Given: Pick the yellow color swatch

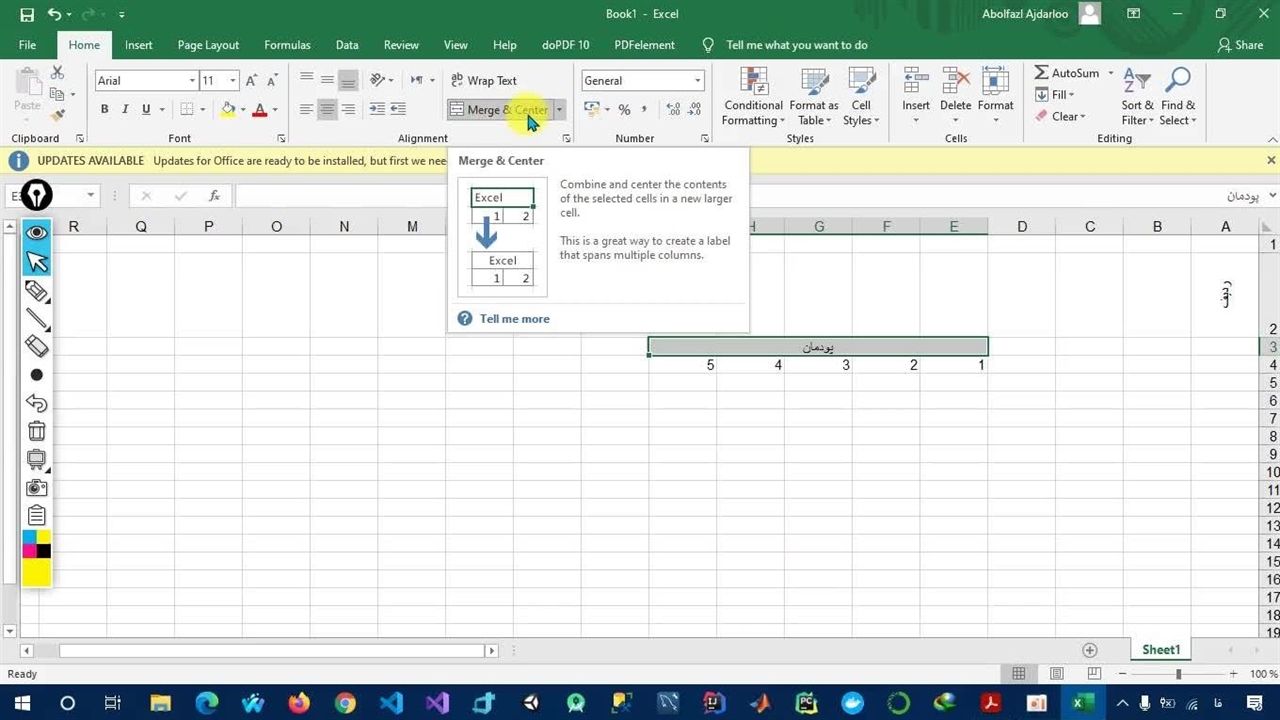Looking at the screenshot, I should tap(37, 573).
